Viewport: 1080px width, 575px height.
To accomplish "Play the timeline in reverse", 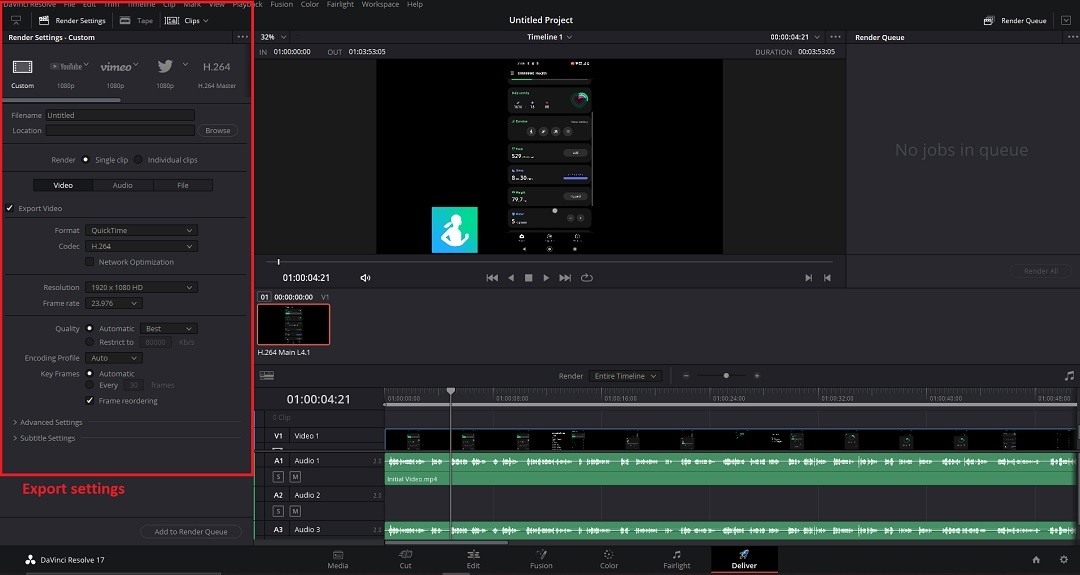I will click(x=510, y=278).
